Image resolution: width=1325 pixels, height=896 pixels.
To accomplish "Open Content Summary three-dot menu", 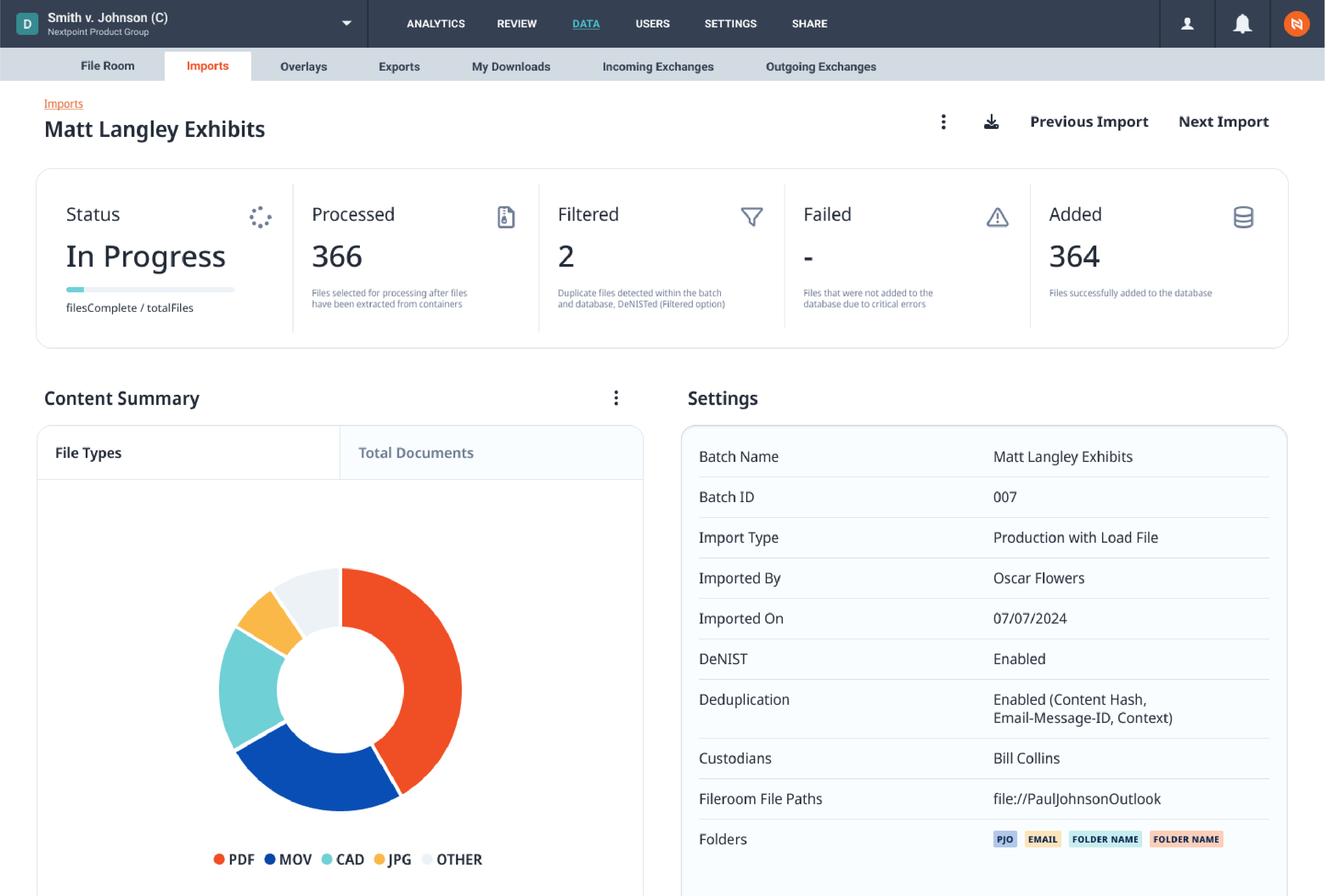I will [x=616, y=398].
